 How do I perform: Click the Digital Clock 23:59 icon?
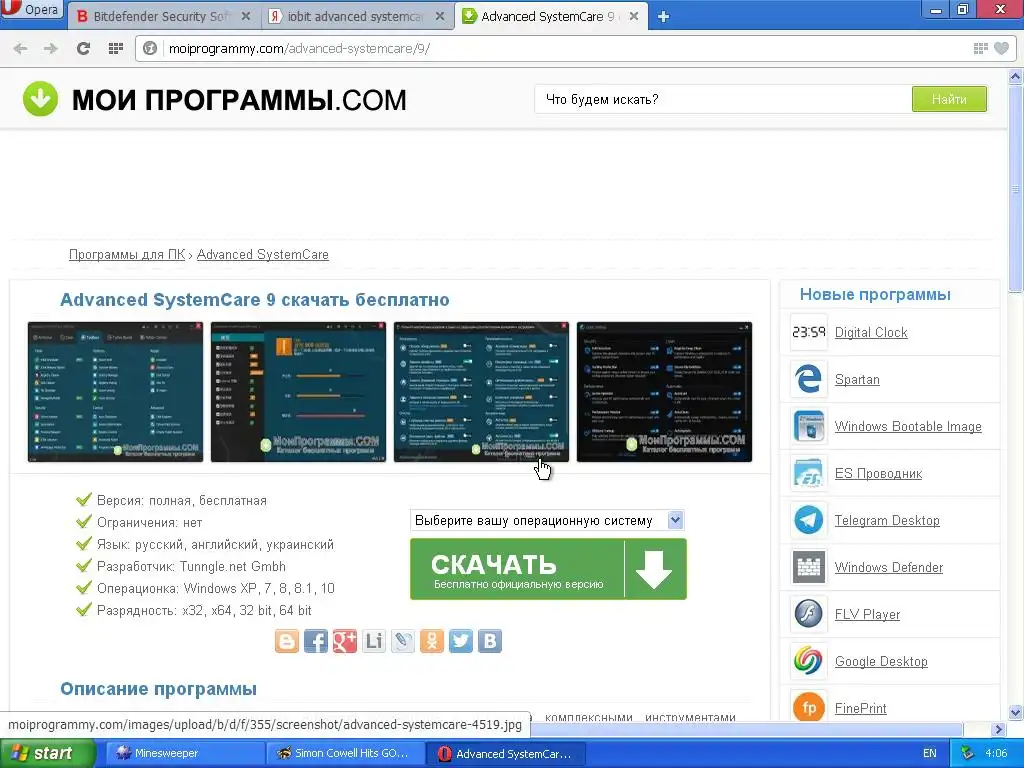point(808,332)
